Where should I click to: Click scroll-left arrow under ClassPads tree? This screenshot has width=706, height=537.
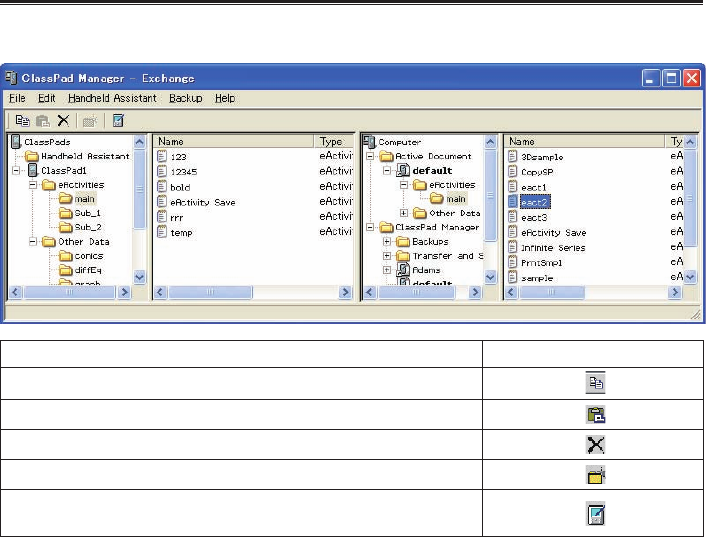click(x=15, y=293)
